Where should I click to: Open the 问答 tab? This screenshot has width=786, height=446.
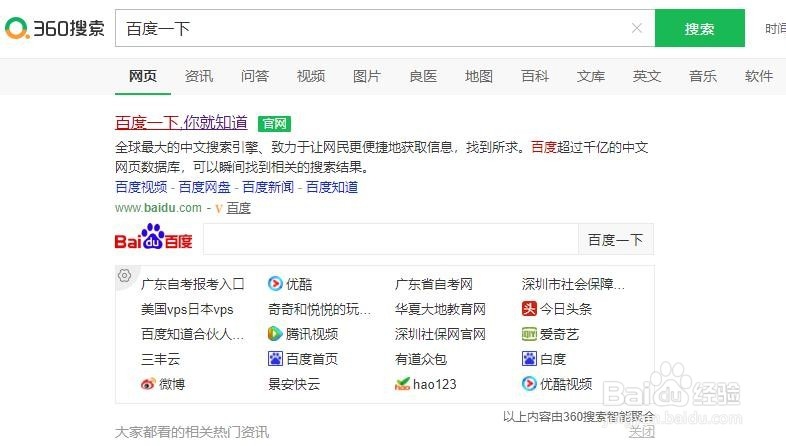pyautogui.click(x=255, y=76)
